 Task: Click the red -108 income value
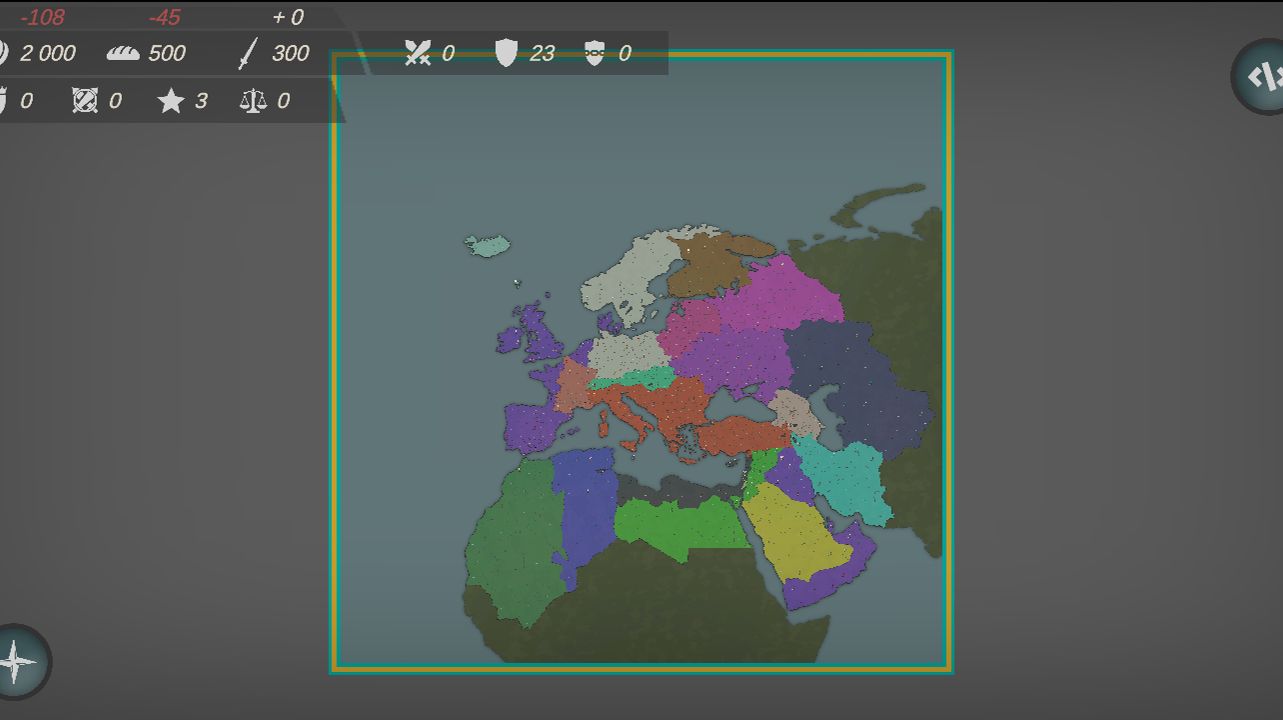[x=42, y=17]
